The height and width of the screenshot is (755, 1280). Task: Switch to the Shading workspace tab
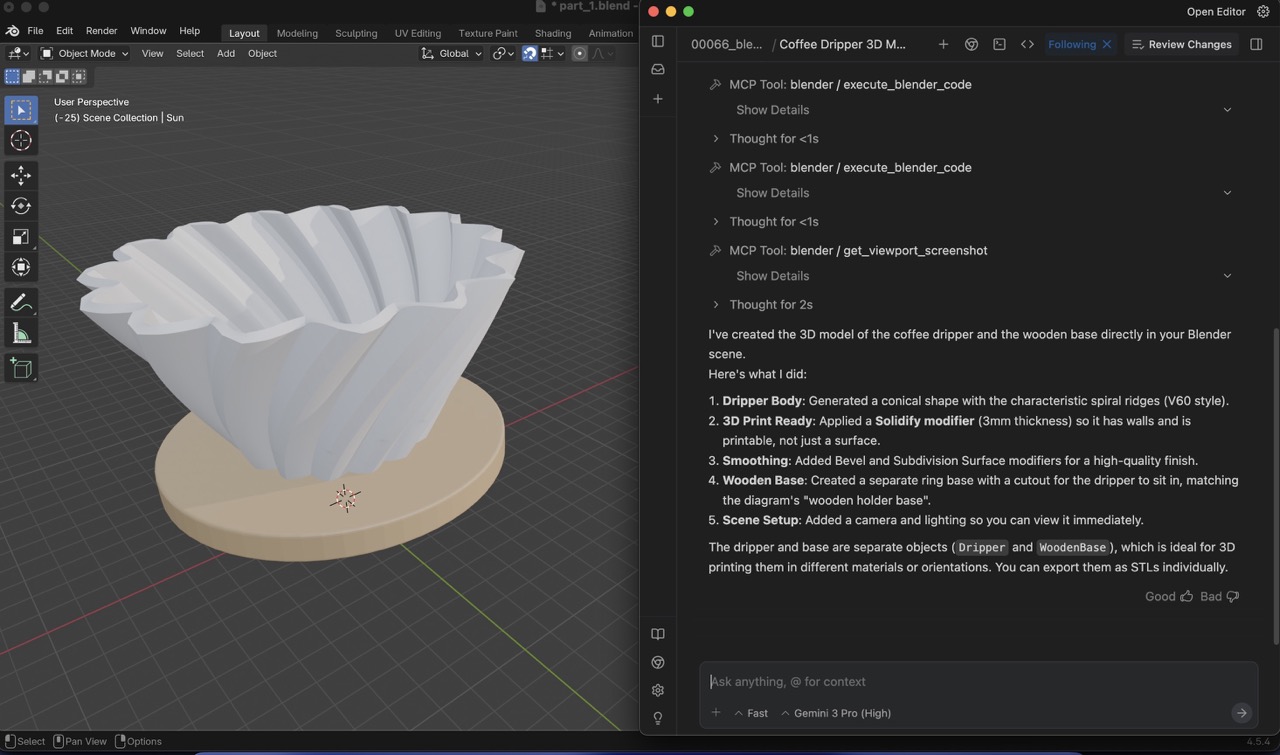tap(552, 32)
